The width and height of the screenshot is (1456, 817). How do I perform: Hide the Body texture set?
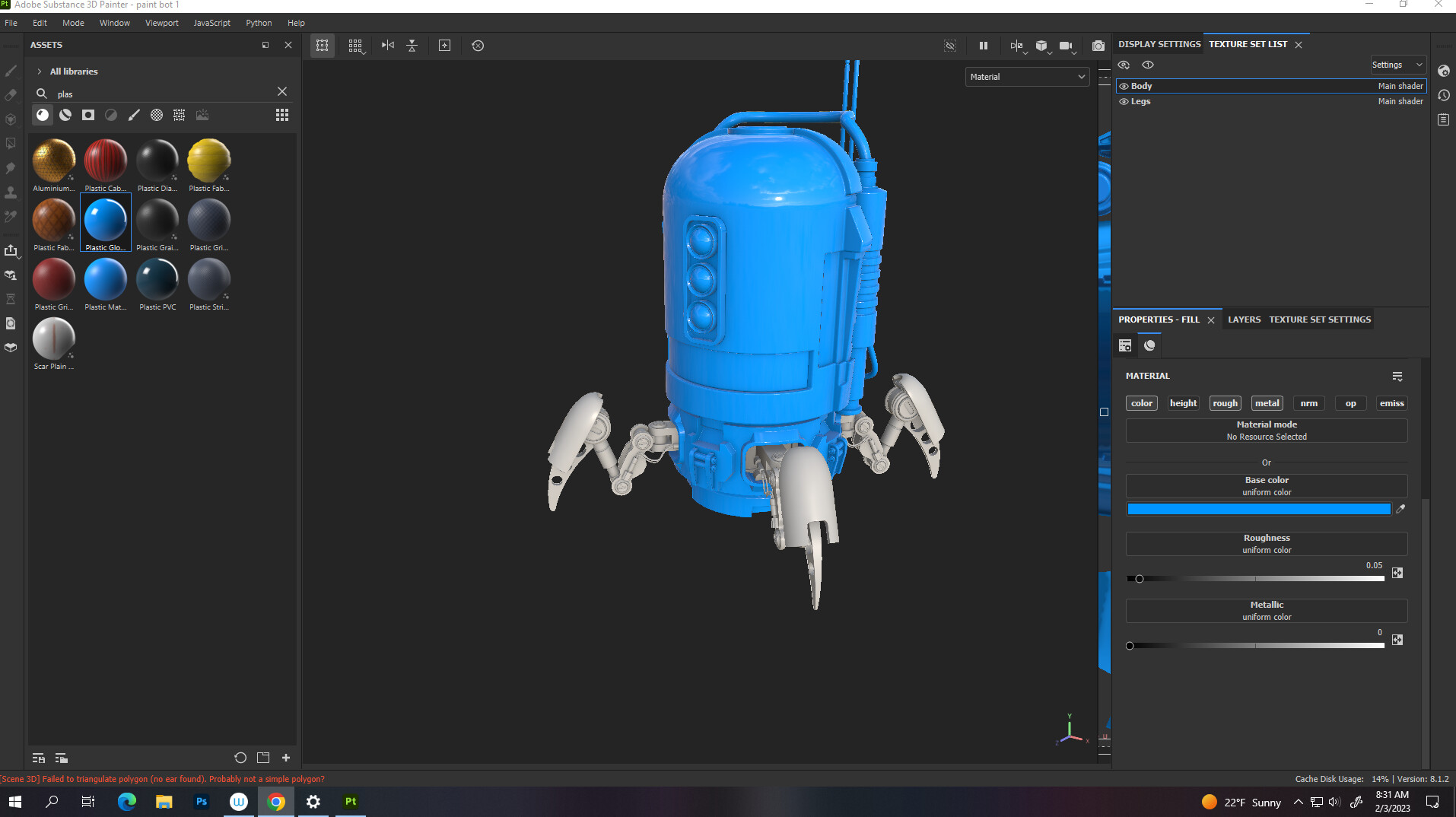[x=1124, y=86]
